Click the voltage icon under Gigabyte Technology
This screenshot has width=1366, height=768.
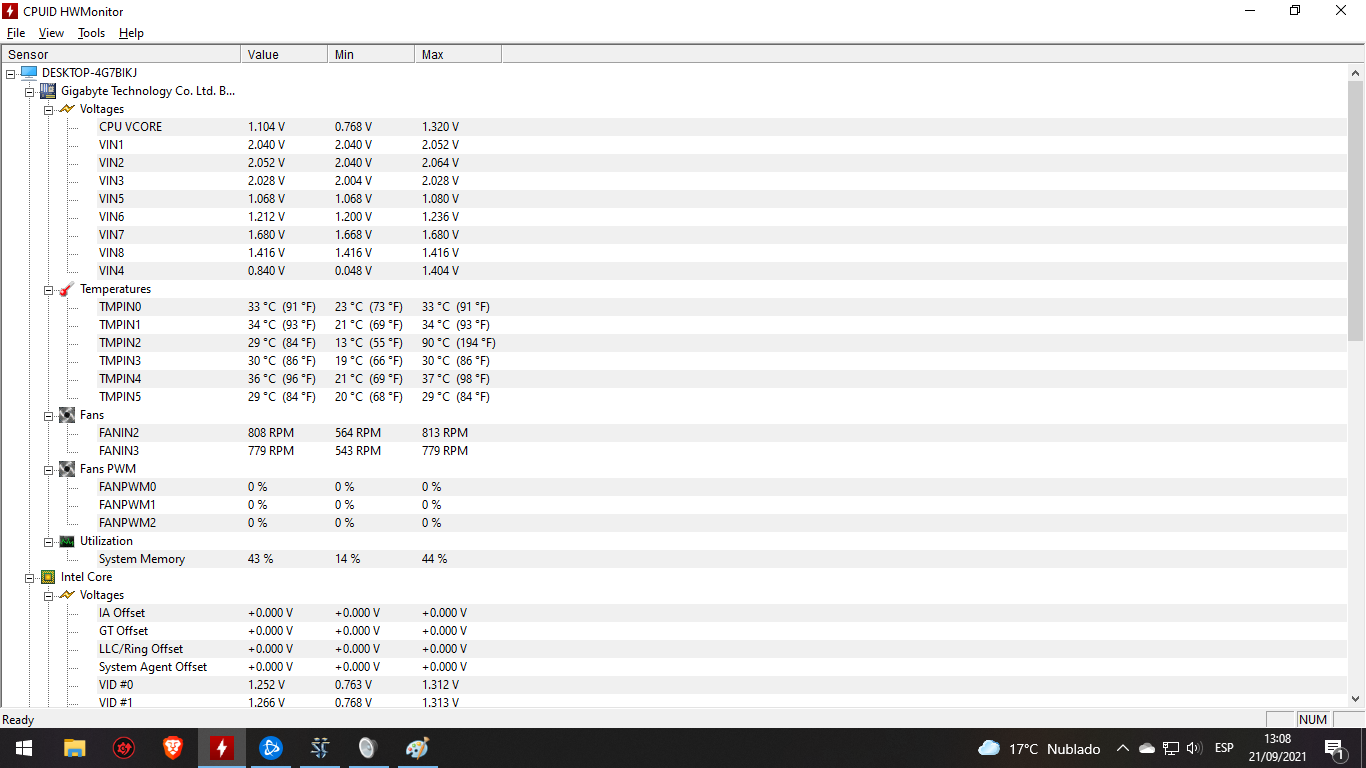click(67, 109)
